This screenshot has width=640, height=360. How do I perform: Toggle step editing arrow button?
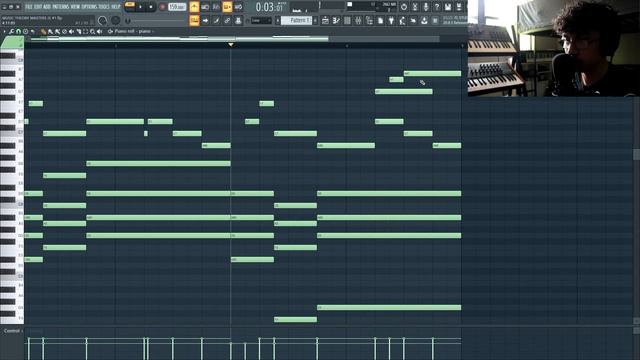coord(205,20)
